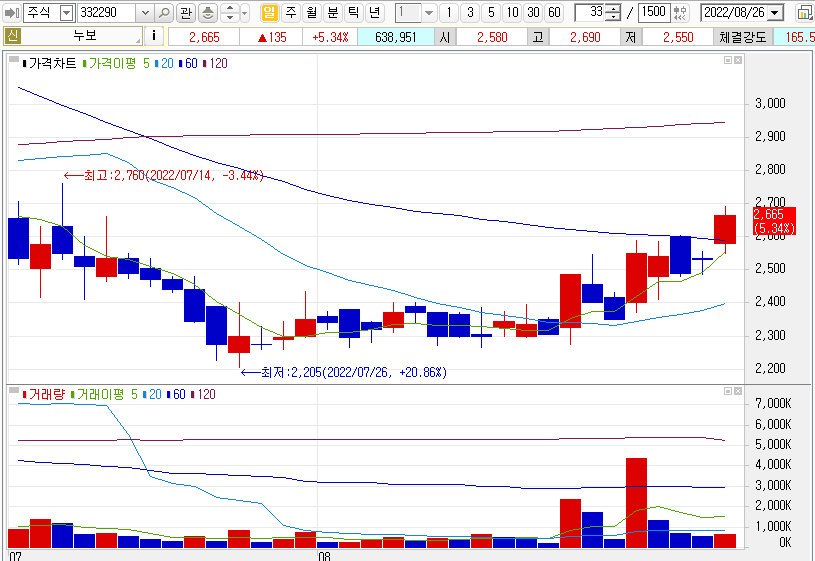Screen dimensions: 815x561
Task: Maximize the volume chart panel
Action: 728,391
